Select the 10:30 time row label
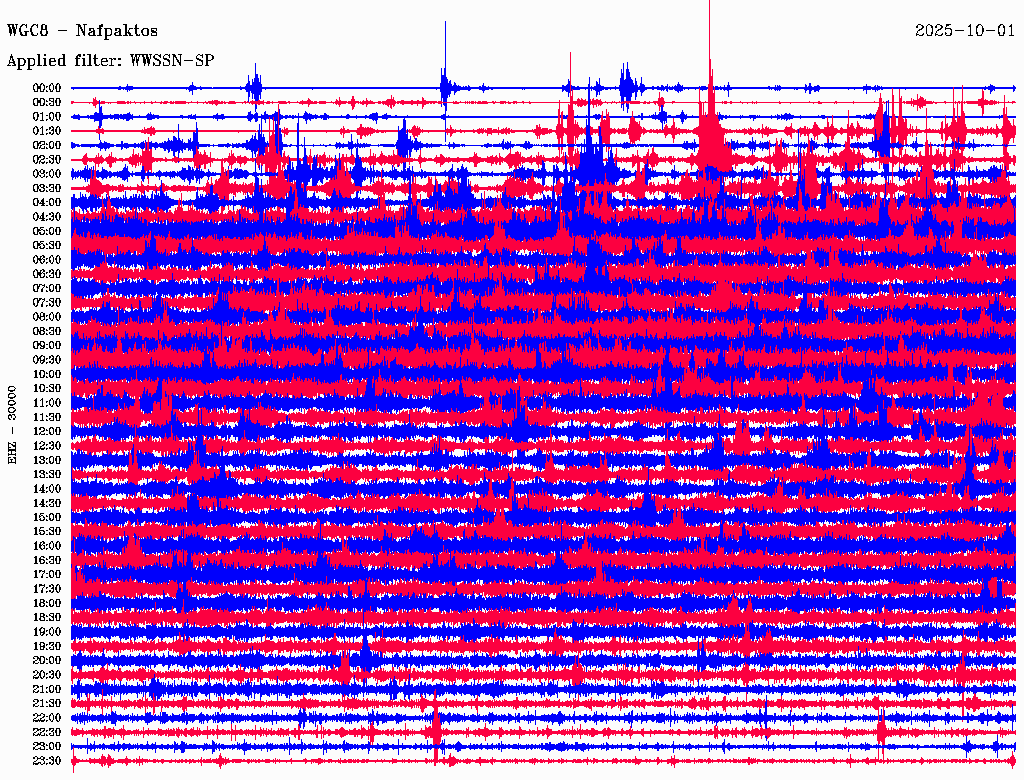This screenshot has width=1024, height=780. 47,389
